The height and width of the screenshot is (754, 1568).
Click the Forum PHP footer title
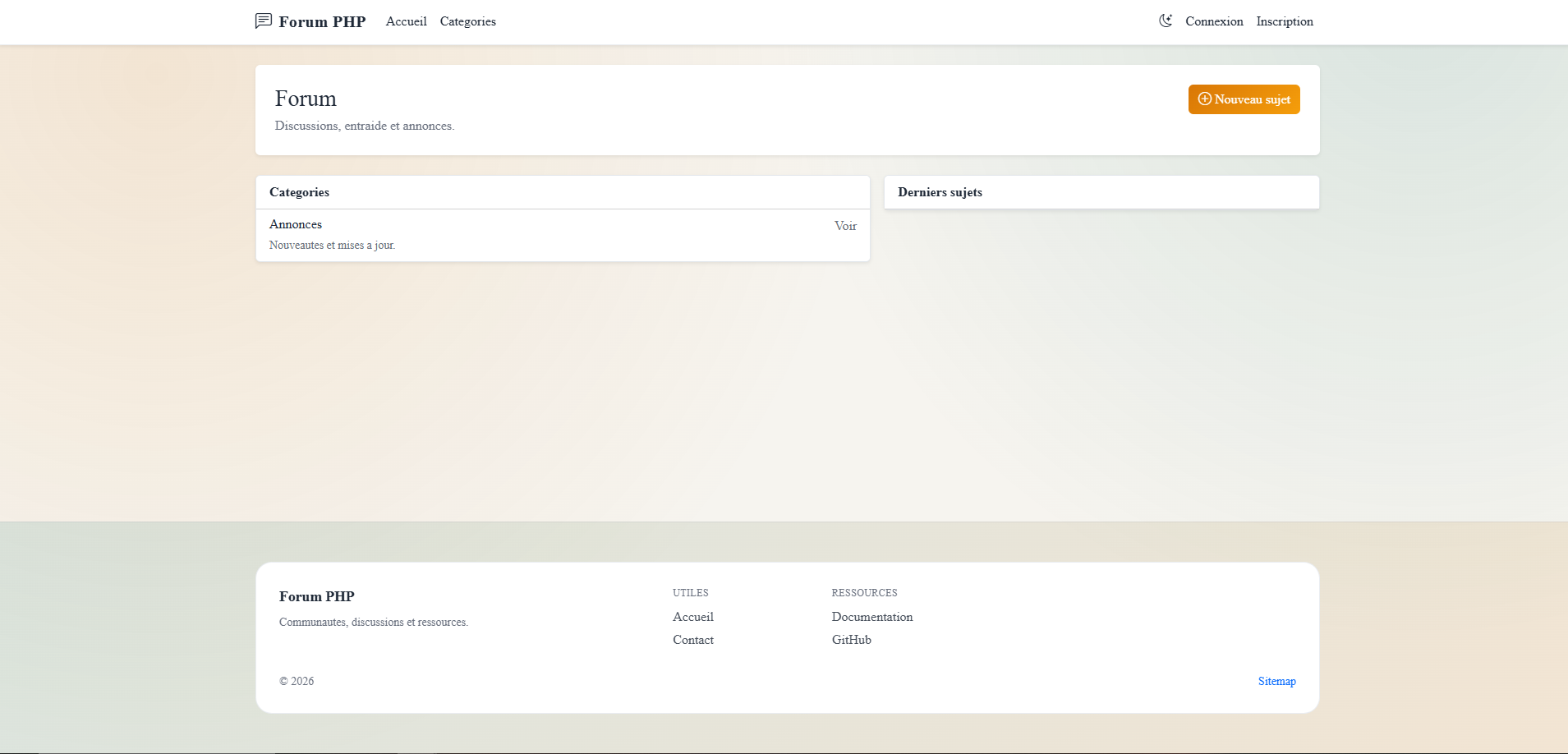pos(316,596)
